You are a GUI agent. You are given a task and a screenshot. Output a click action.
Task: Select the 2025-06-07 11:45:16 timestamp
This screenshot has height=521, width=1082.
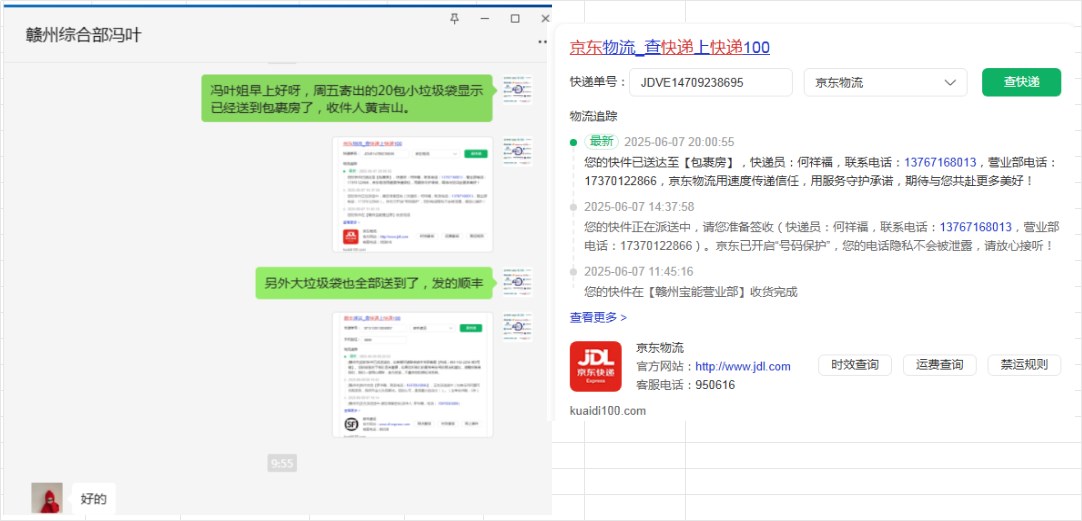(639, 271)
